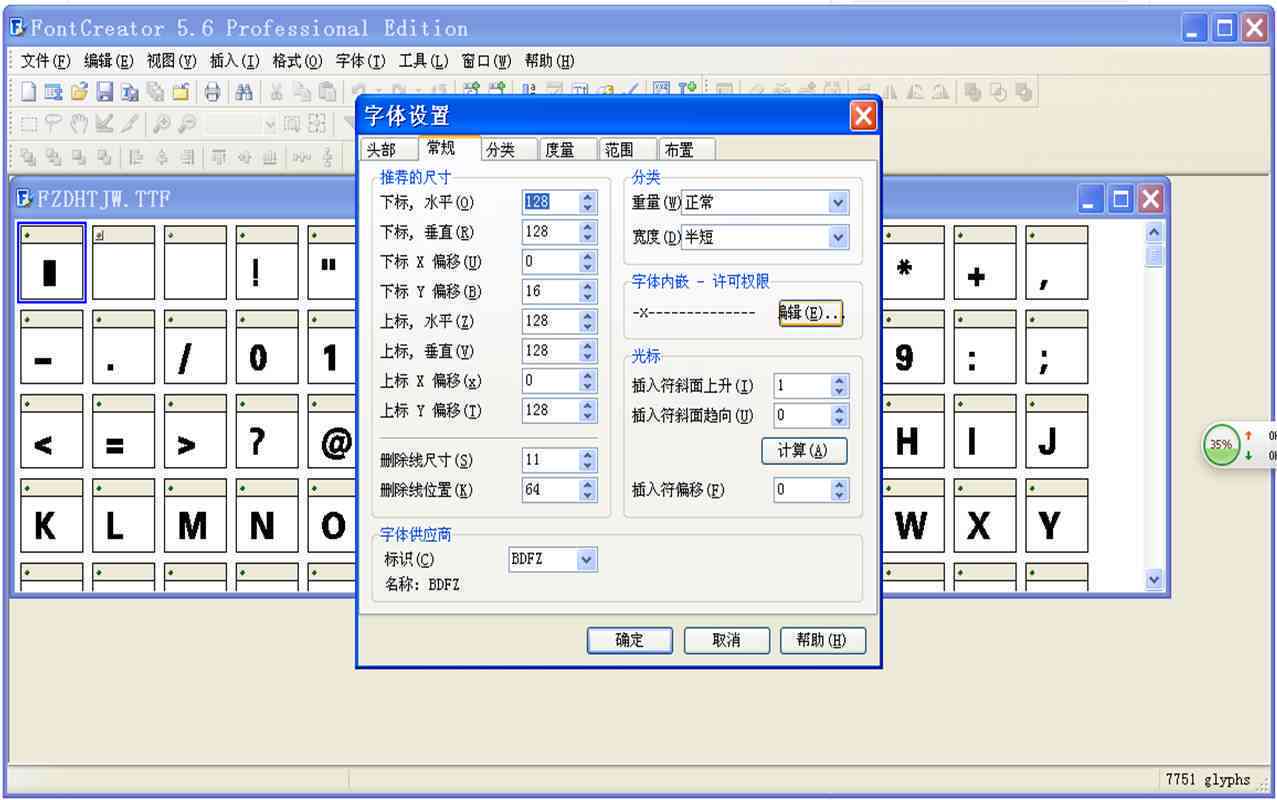The image size is (1277, 800).
Task: Close the 字体设置 dialog
Action: [863, 116]
